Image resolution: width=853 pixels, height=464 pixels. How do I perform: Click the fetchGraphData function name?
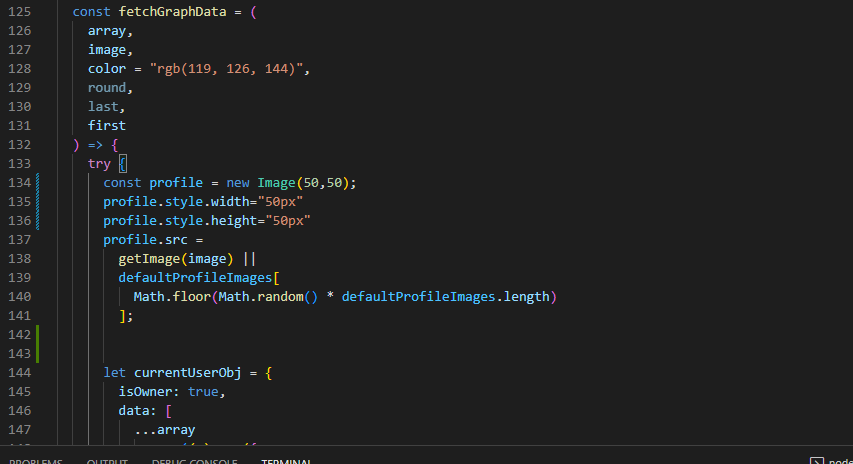(172, 12)
